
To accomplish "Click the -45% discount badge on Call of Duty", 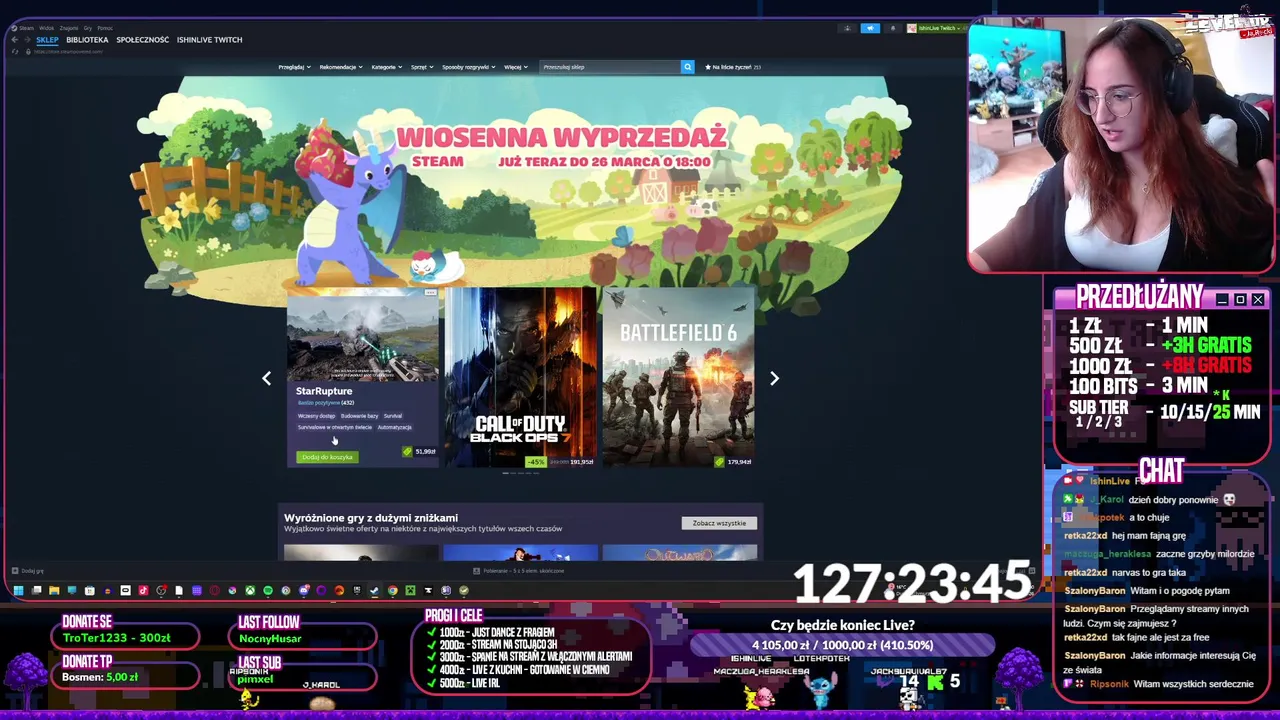I will coord(536,461).
